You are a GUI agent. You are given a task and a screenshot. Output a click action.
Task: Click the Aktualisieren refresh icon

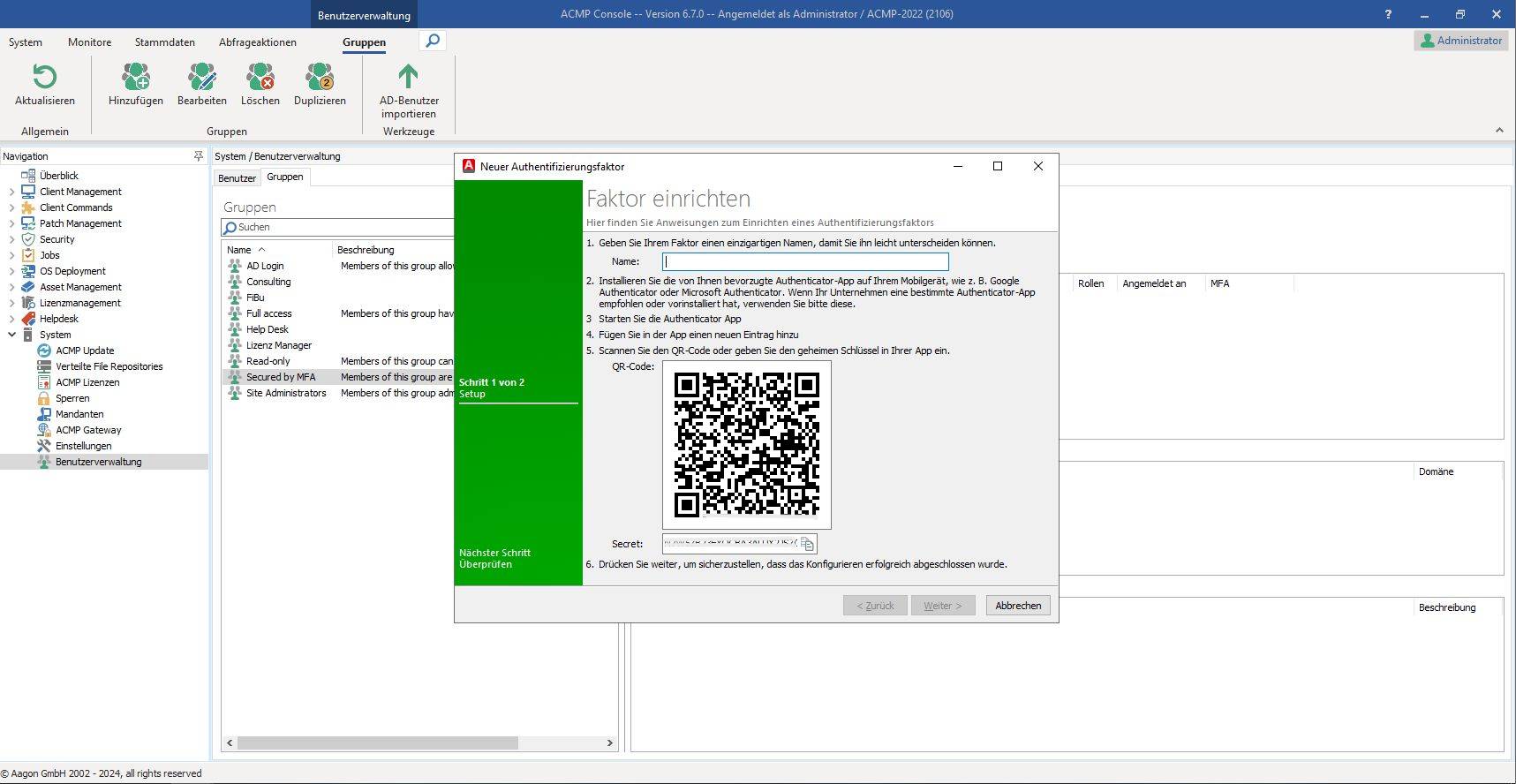pos(44,77)
